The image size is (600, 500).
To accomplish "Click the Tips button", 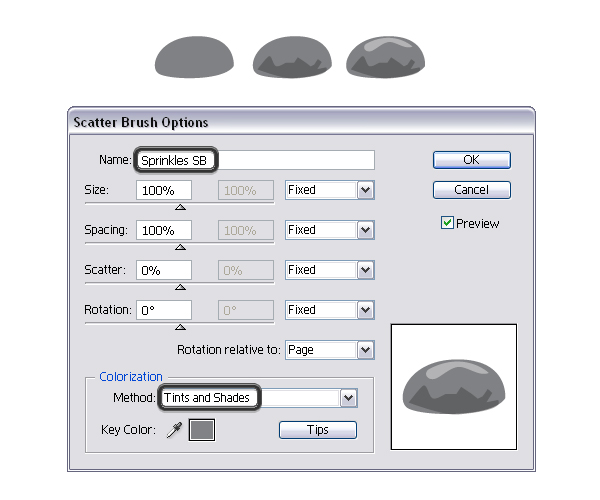I will (318, 430).
